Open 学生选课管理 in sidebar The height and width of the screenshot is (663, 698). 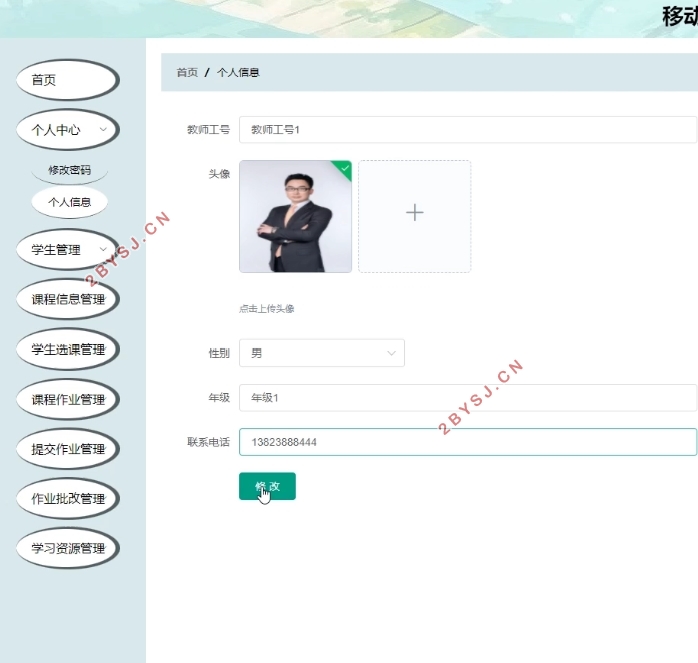pyautogui.click(x=67, y=349)
